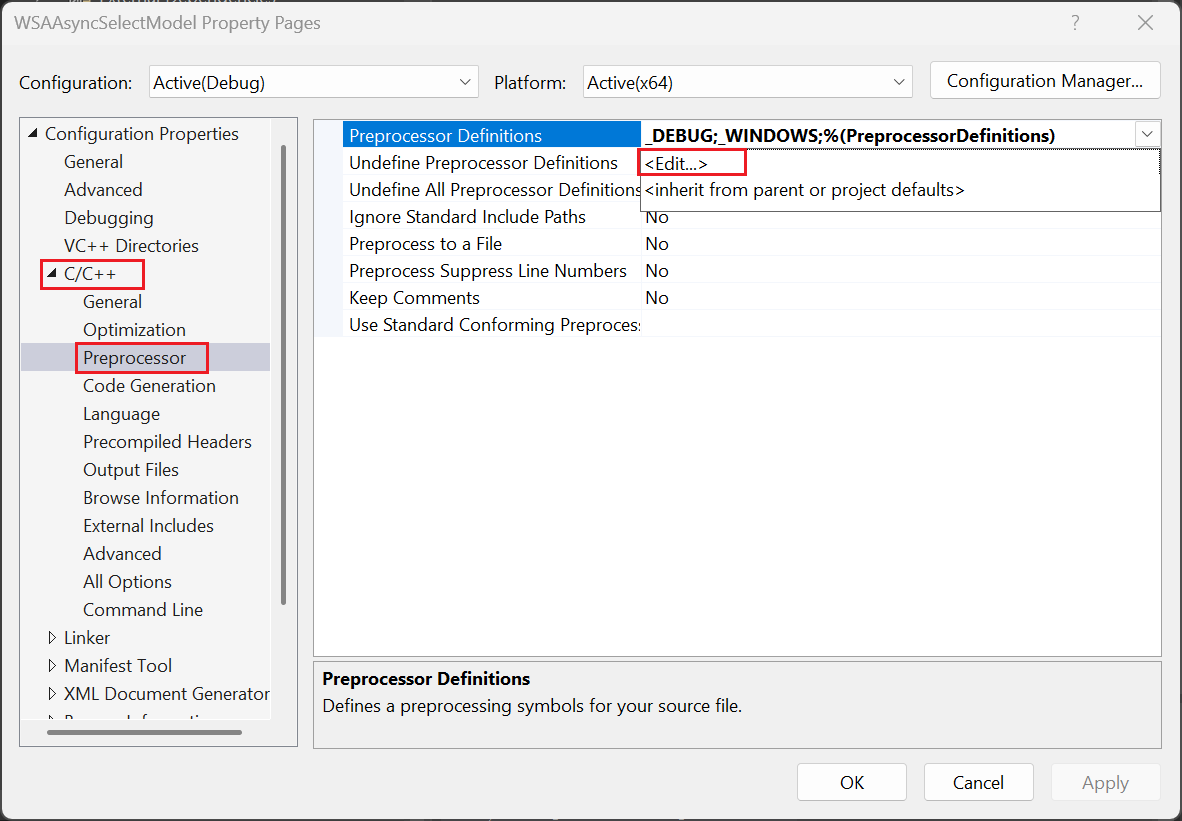
Task: Select Optimization under C/C++
Action: click(x=134, y=330)
